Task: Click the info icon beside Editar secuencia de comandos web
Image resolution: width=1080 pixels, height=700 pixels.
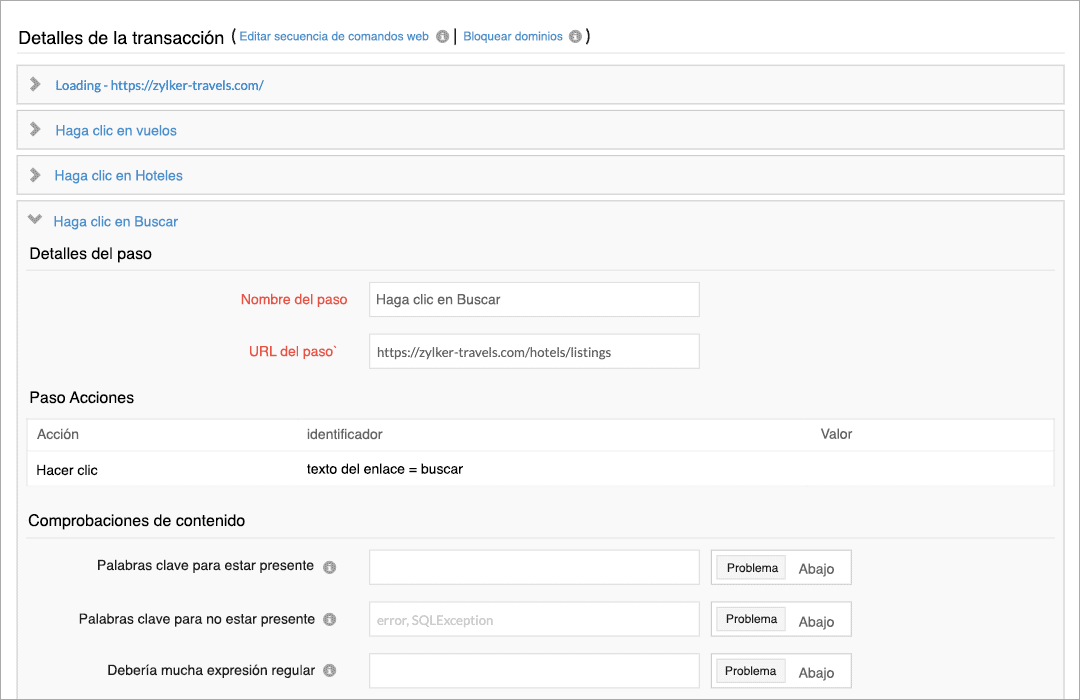Action: coord(442,35)
